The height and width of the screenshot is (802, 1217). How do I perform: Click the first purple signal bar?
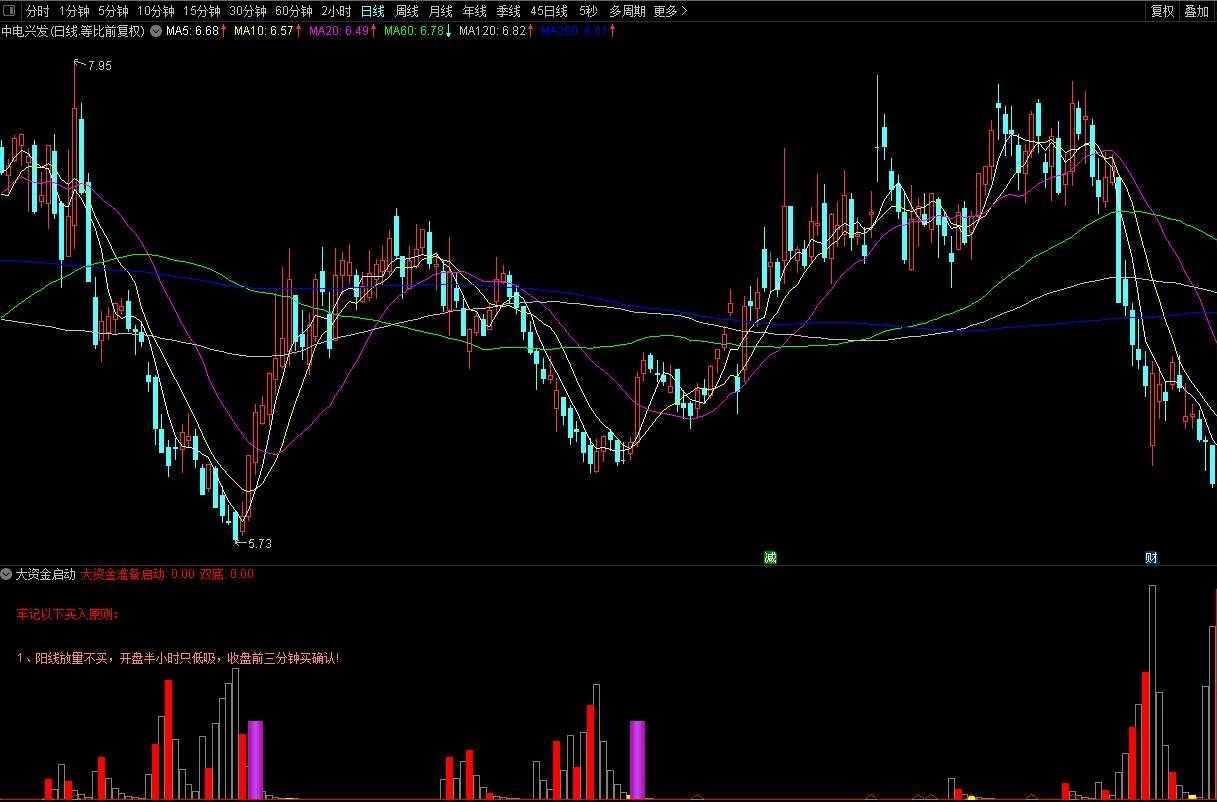click(x=255, y=759)
